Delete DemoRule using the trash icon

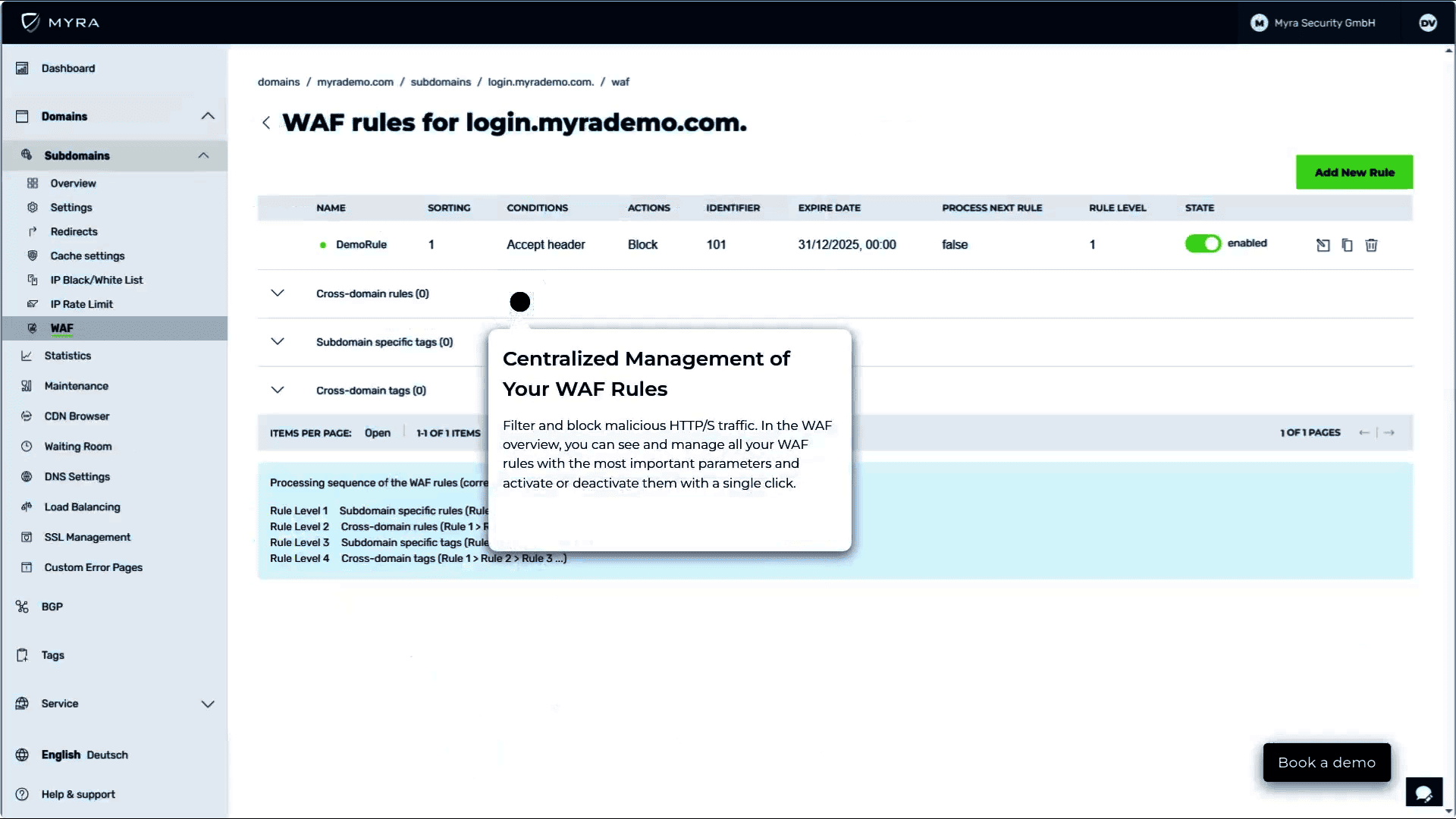click(1371, 245)
